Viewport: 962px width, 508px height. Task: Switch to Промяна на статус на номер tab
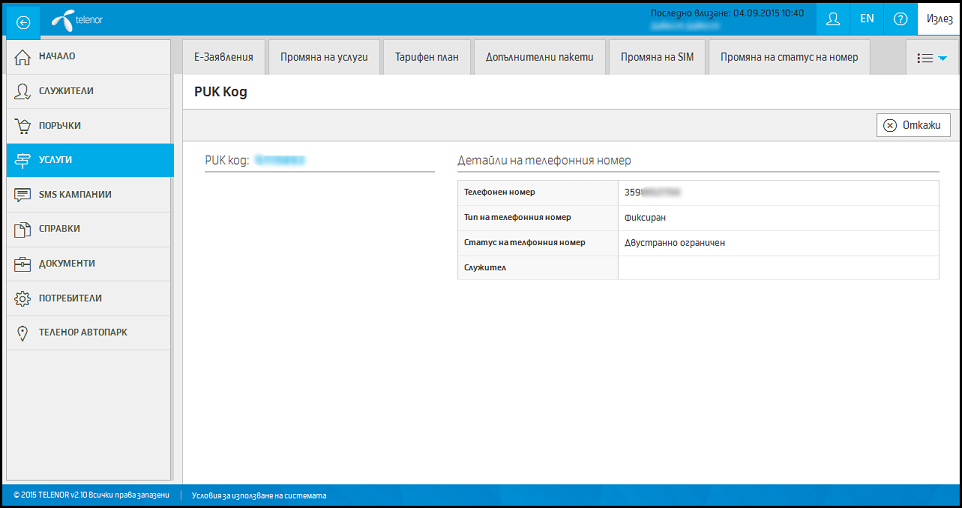coord(789,57)
